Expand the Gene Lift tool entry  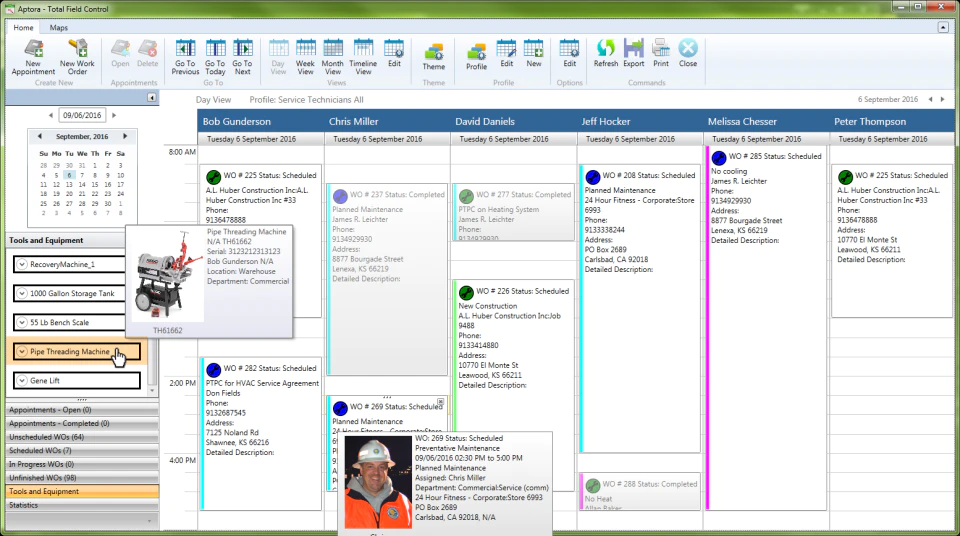pyautogui.click(x=22, y=380)
